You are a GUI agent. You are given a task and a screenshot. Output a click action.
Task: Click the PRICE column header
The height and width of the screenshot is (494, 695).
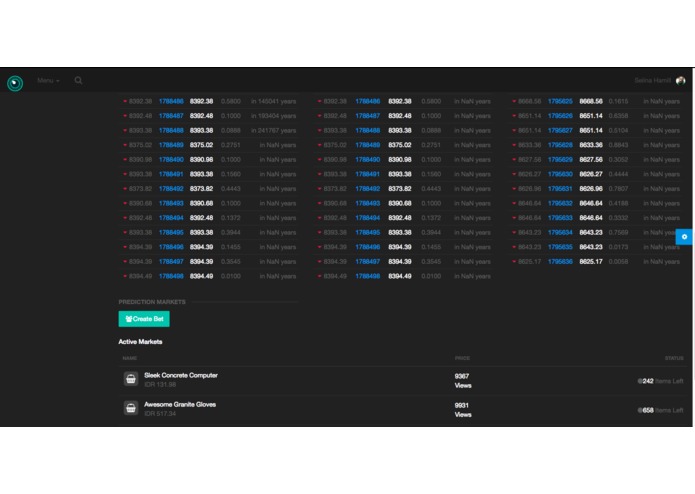(462, 358)
